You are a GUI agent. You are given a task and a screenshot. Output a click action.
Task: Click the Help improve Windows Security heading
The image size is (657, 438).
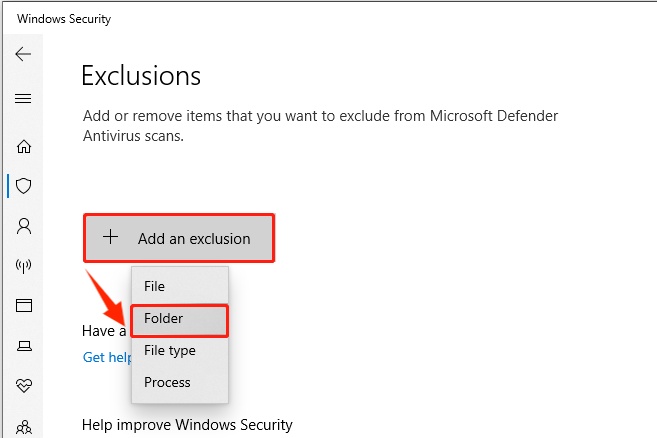187,426
